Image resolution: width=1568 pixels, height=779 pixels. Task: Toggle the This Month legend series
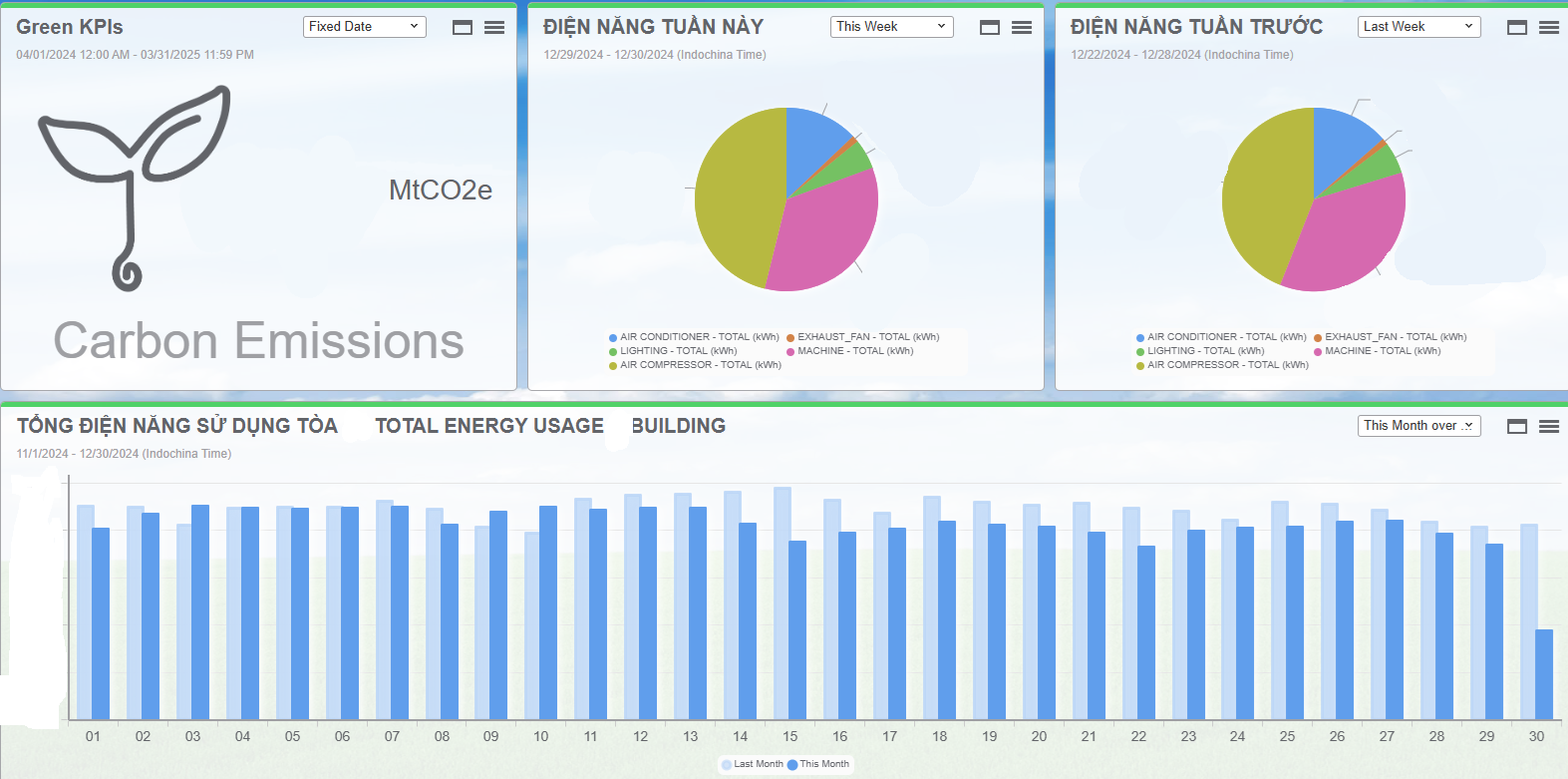[x=819, y=764]
